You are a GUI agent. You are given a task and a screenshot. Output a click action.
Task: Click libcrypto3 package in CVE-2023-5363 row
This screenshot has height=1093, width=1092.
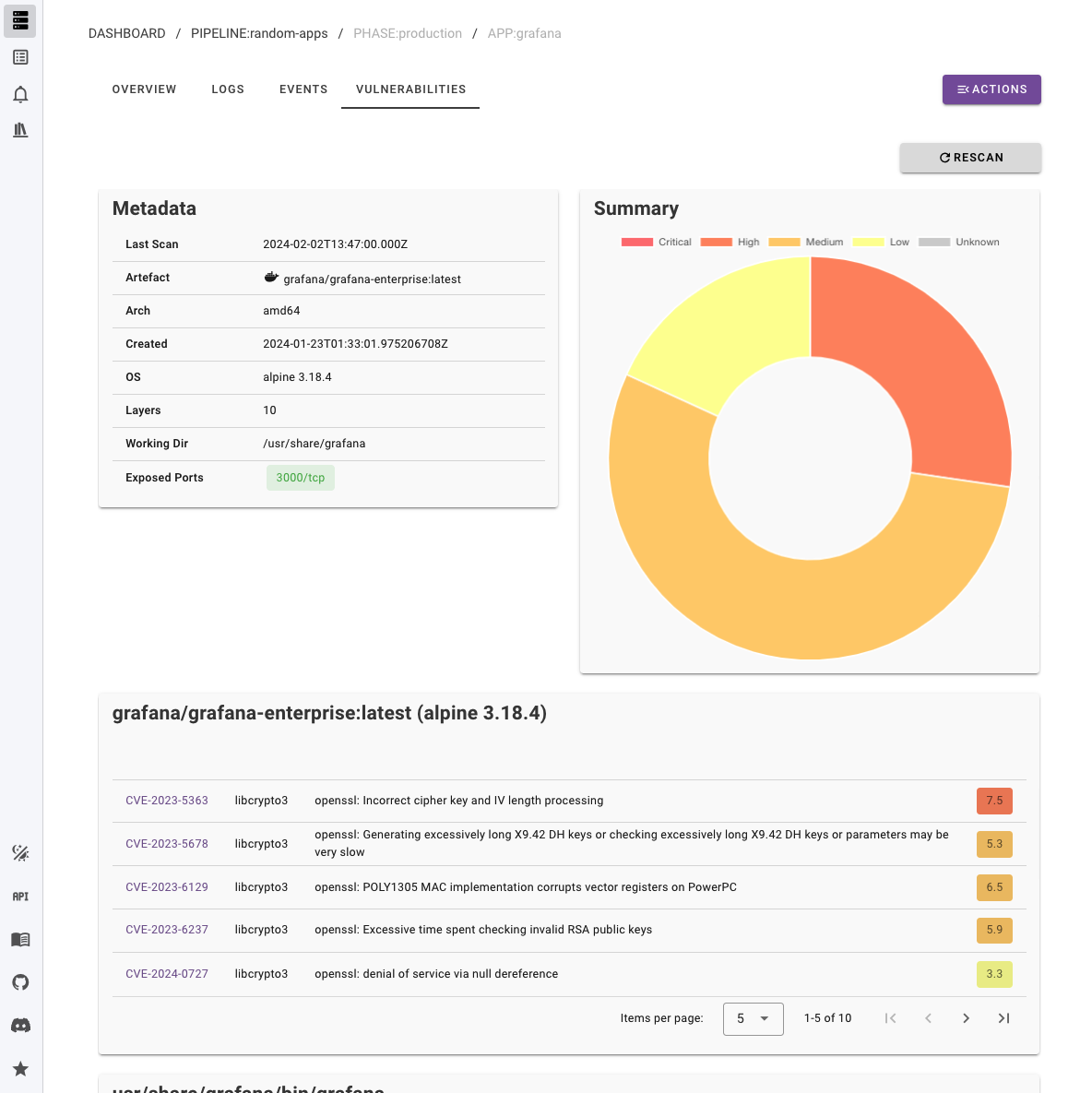click(x=261, y=801)
